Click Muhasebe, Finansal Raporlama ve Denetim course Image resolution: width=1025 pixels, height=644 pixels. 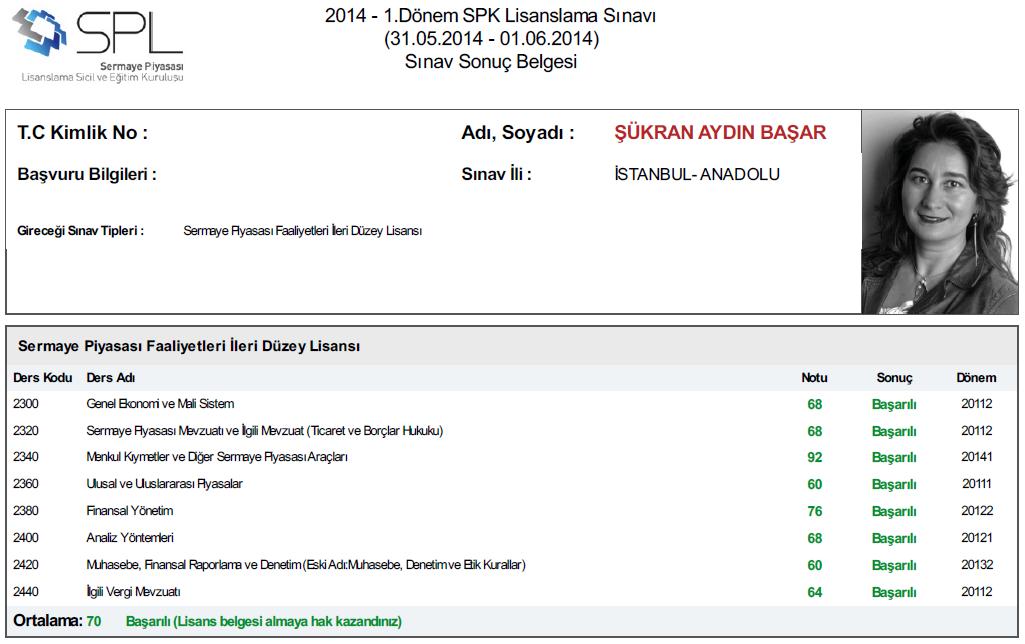306,565
